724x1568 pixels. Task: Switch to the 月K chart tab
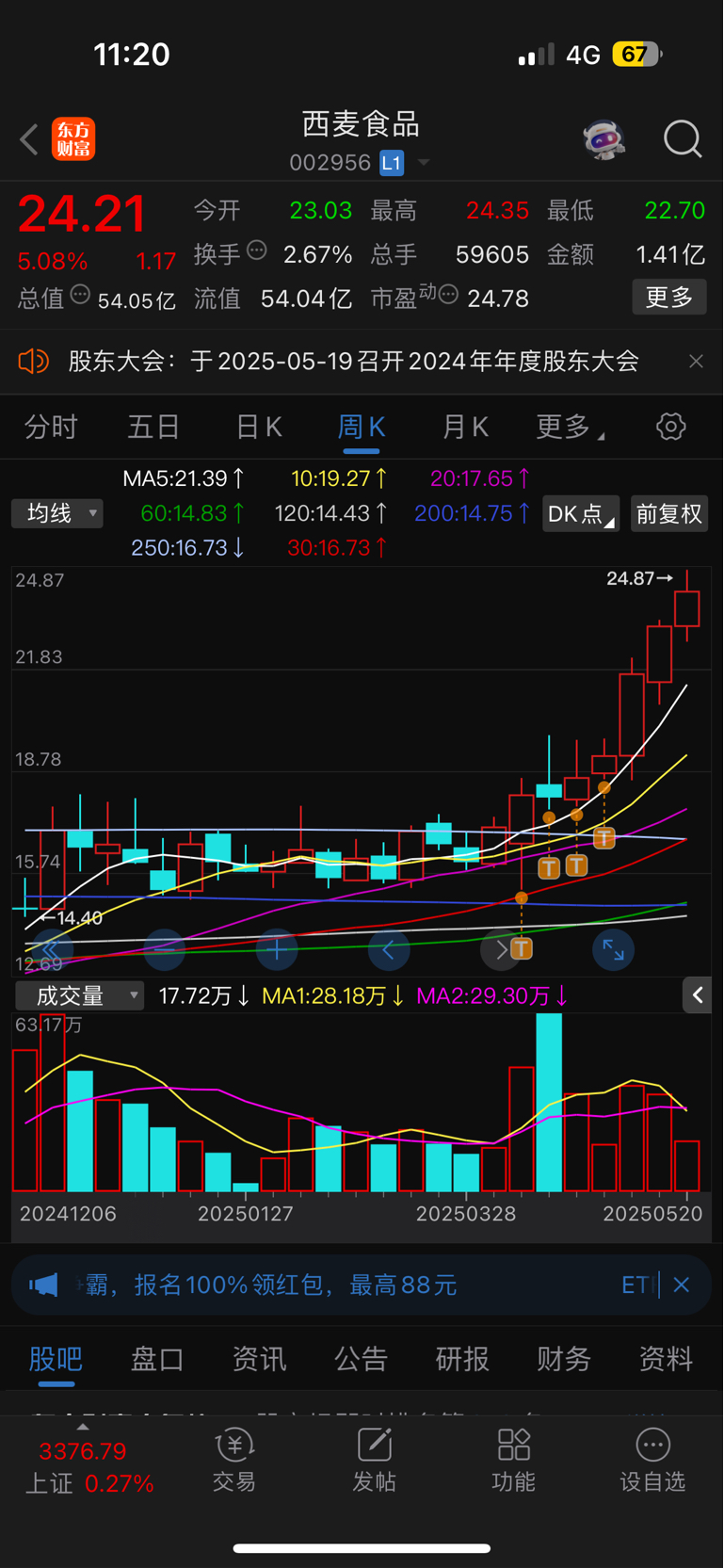[x=465, y=428]
